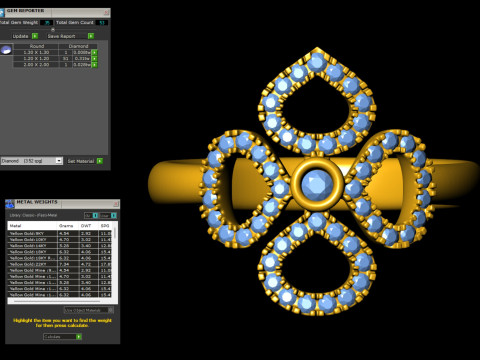Close the Gem Reporter panel

point(106,12)
